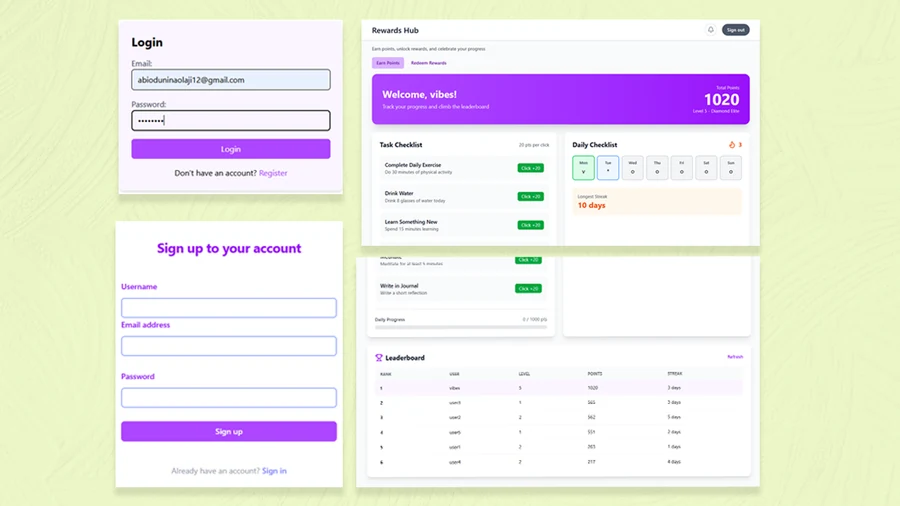Screen dimensions: 900x506
Task: Refresh the Leaderboard
Action: [x=735, y=357]
